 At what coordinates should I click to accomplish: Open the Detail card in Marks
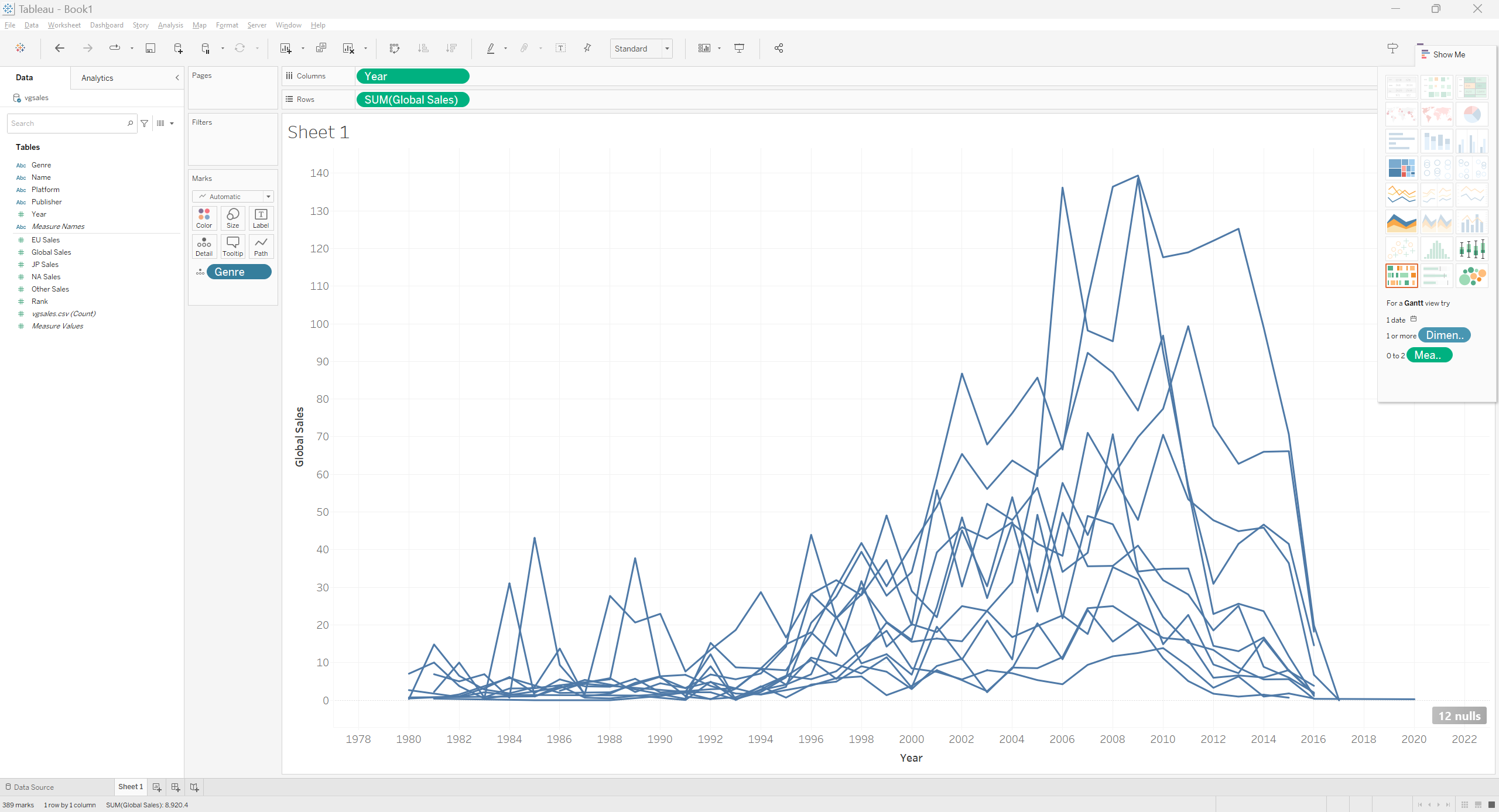tap(204, 246)
